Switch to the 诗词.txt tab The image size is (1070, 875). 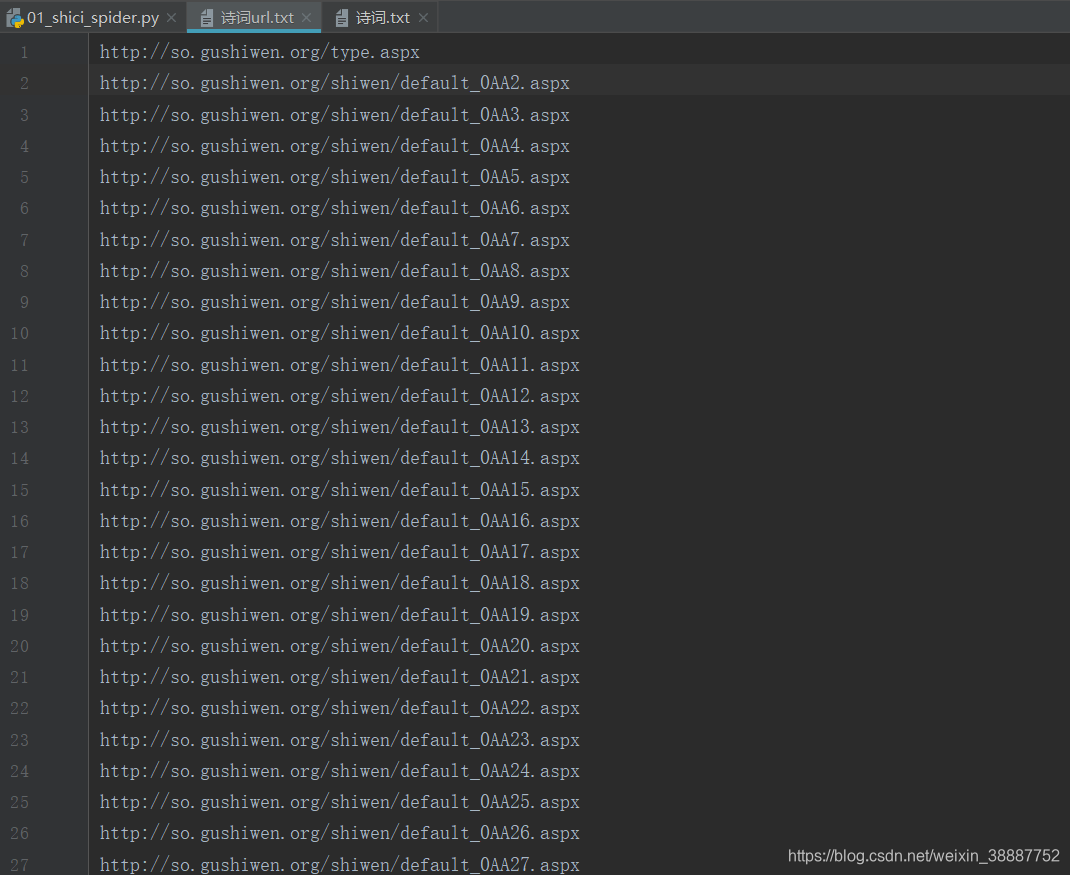click(383, 18)
